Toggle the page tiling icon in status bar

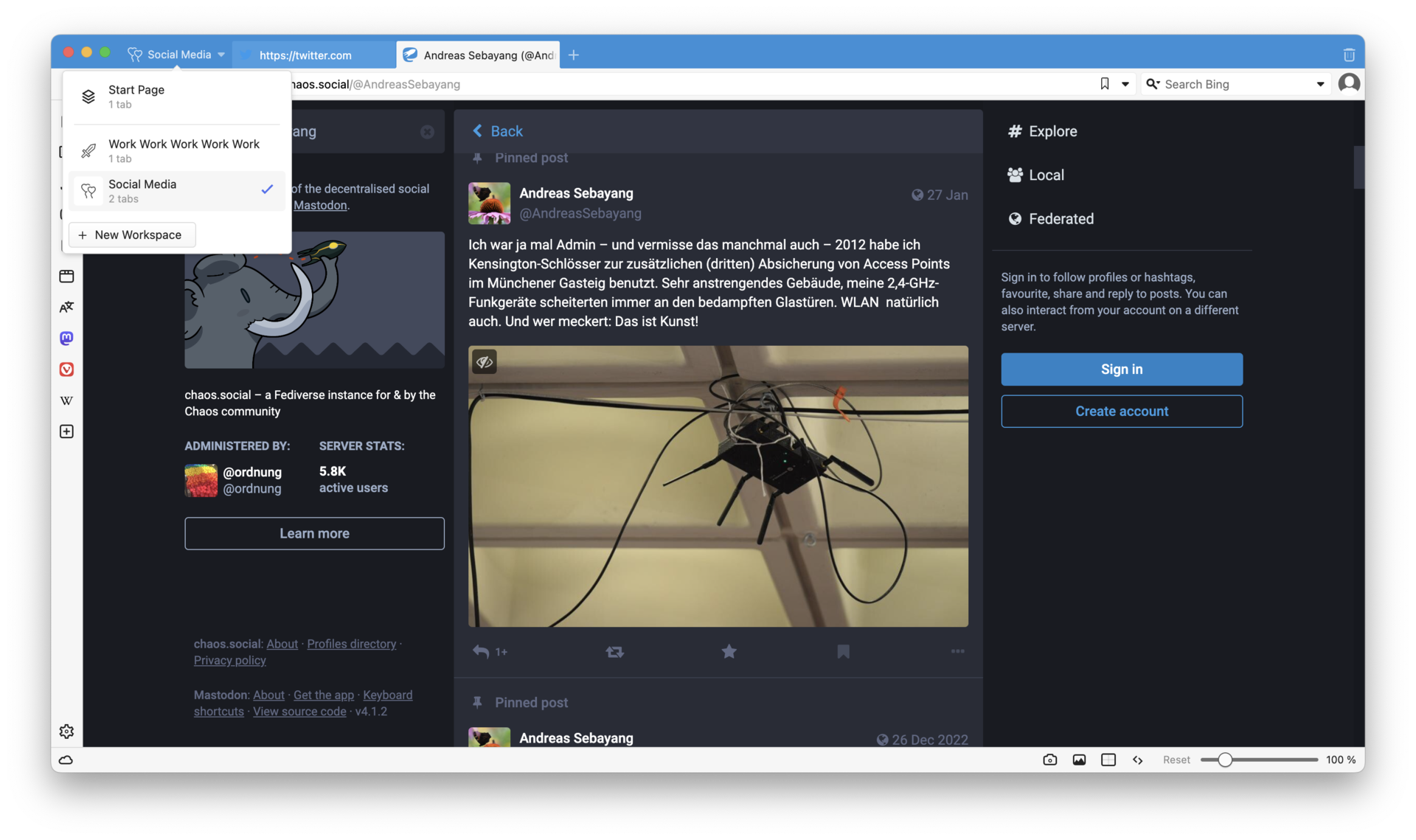pyautogui.click(x=1108, y=760)
